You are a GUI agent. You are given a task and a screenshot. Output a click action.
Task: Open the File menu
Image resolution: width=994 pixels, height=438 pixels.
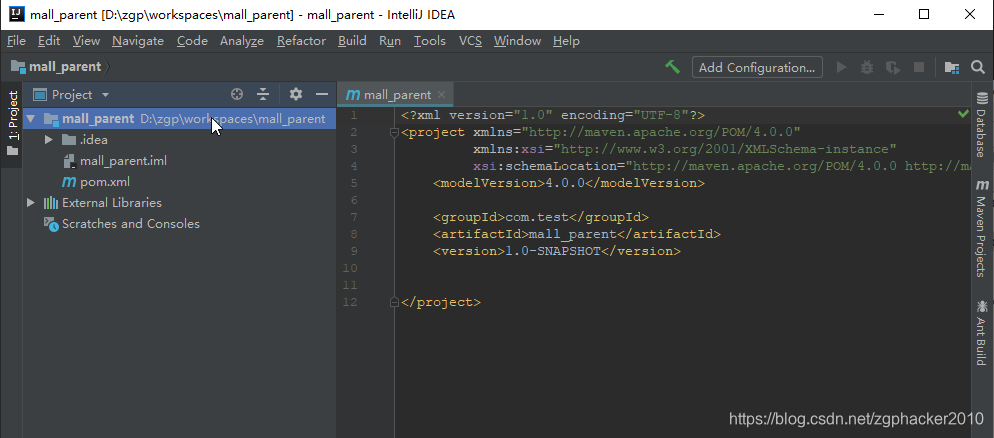pos(16,41)
